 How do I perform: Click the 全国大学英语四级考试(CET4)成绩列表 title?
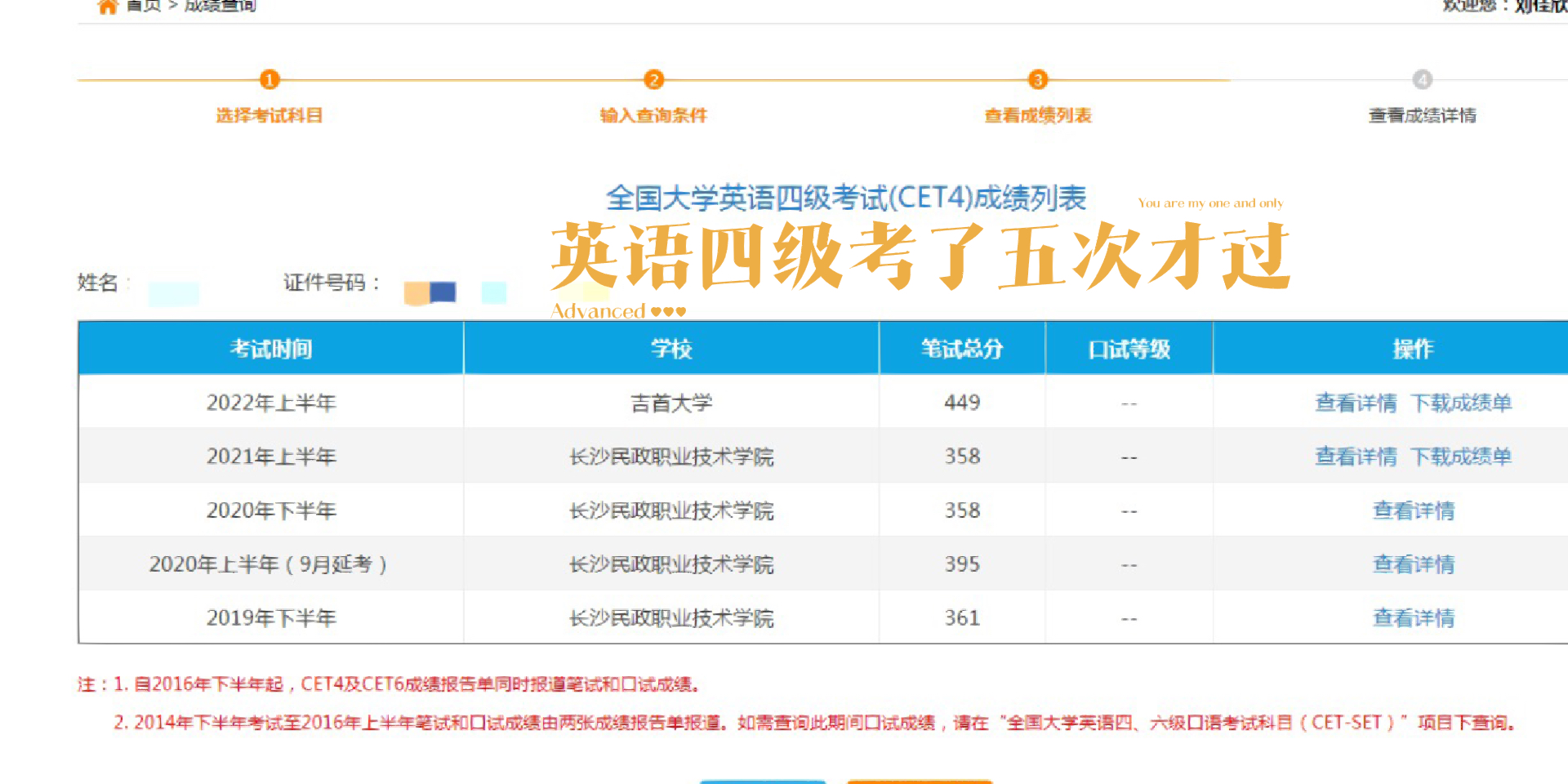coord(846,198)
